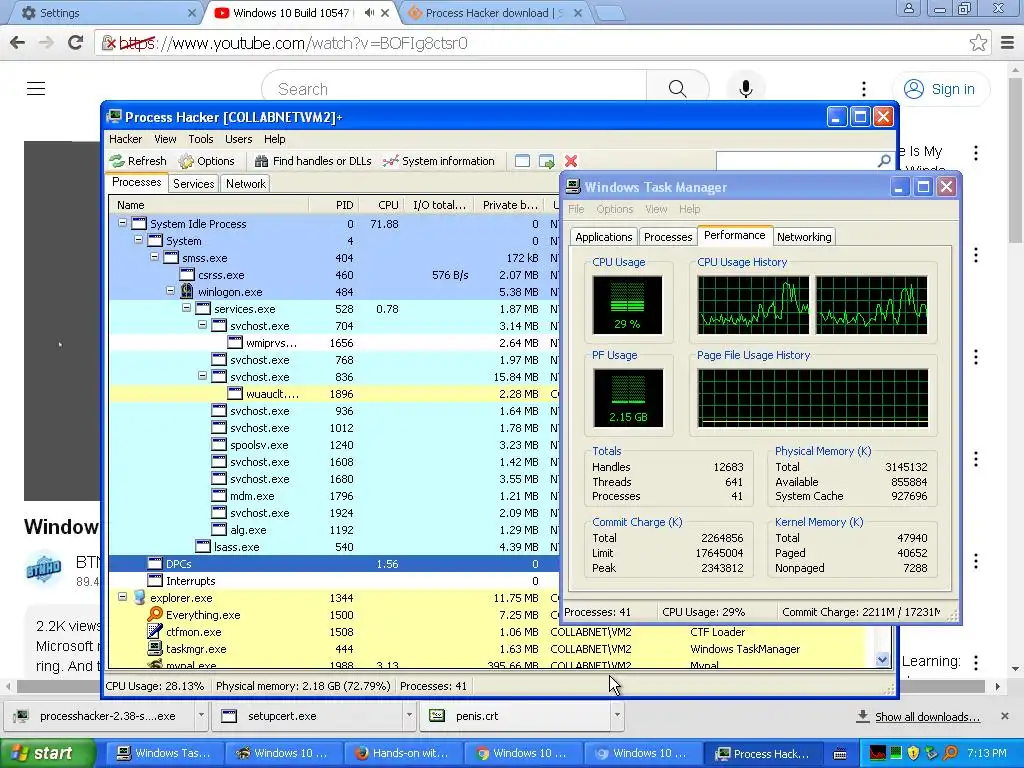Switch to Process Hacker download browser tab

pyautogui.click(x=494, y=13)
